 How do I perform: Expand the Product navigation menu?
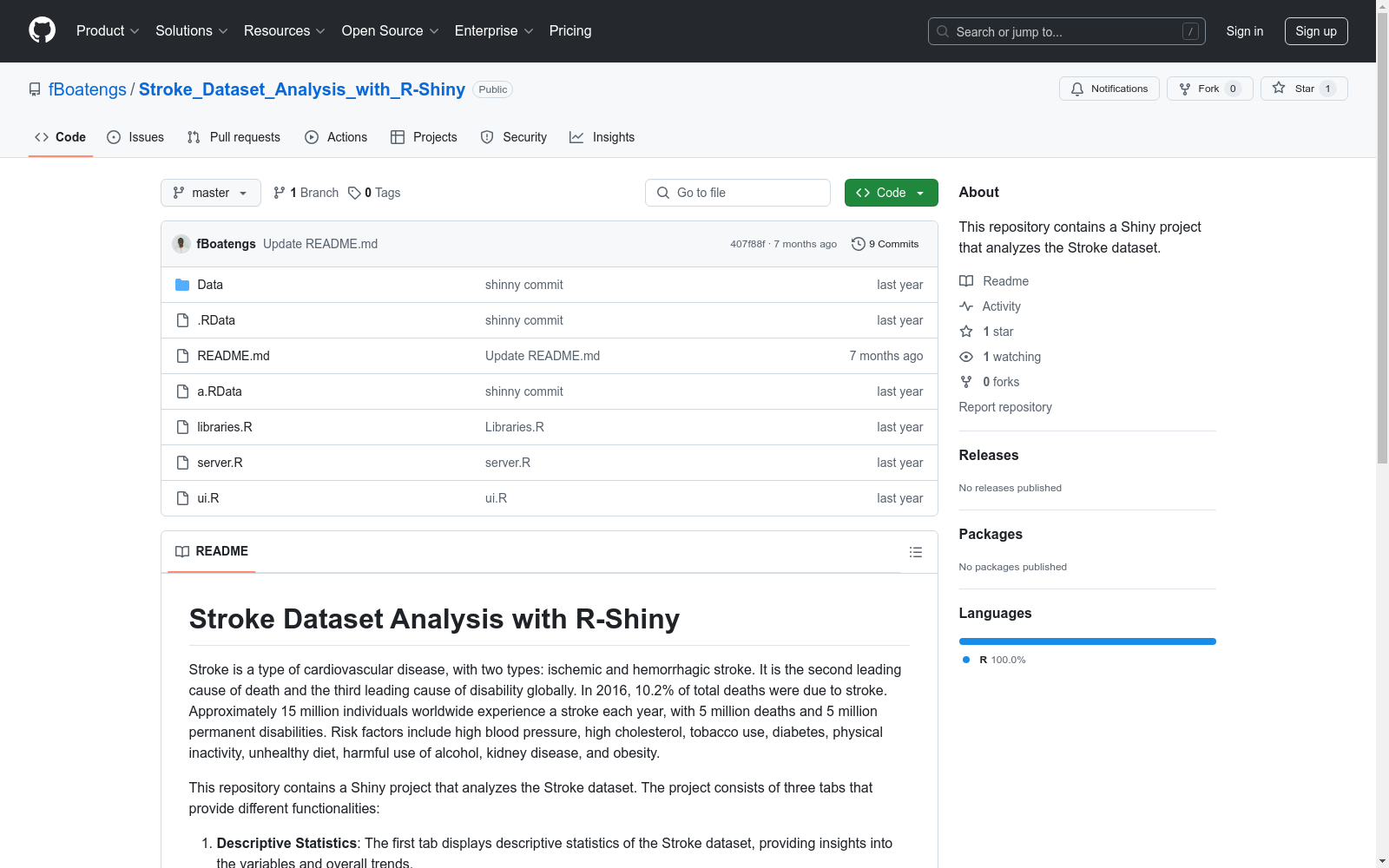click(108, 31)
